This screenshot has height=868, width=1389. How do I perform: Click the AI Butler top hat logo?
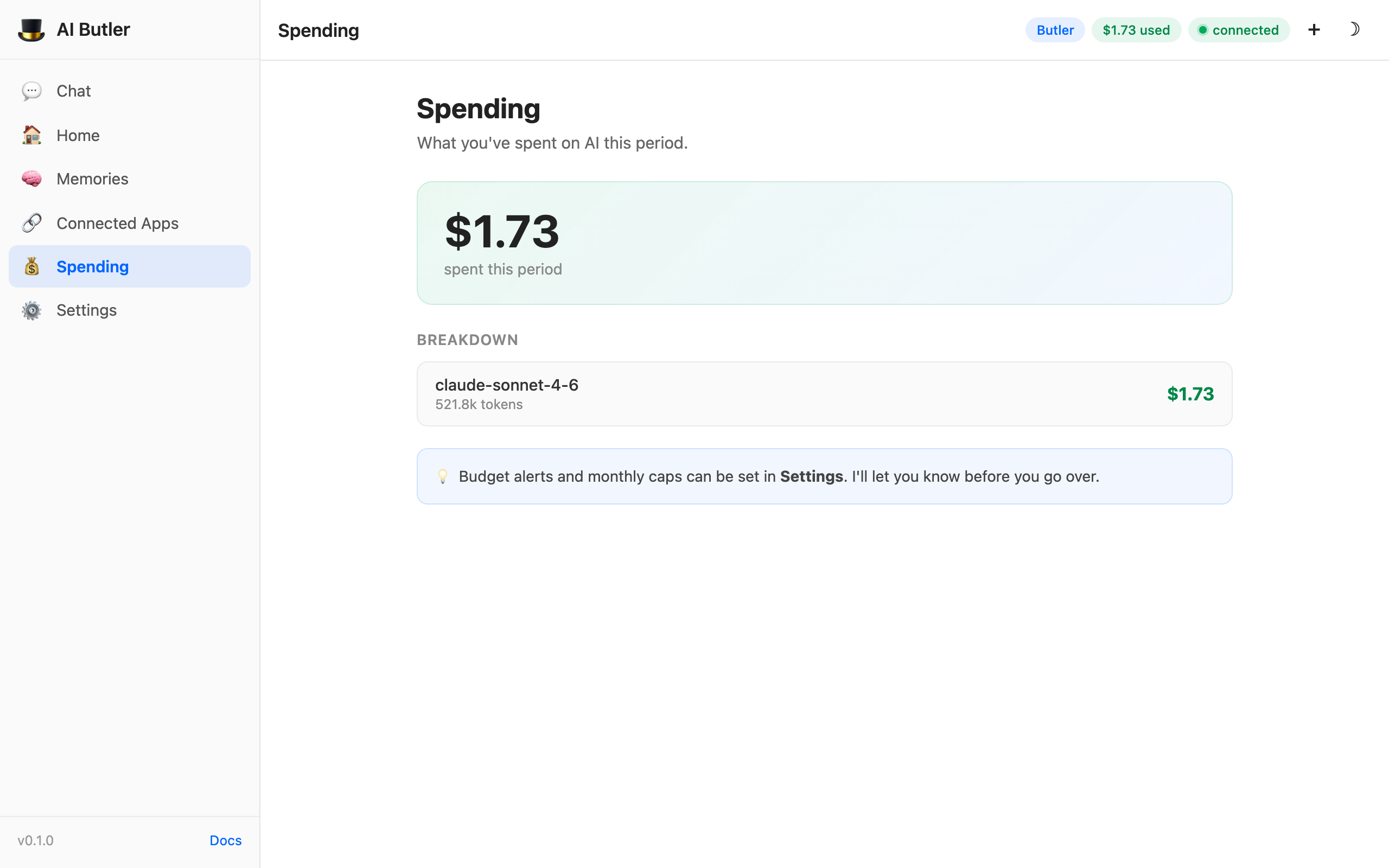tap(31, 29)
